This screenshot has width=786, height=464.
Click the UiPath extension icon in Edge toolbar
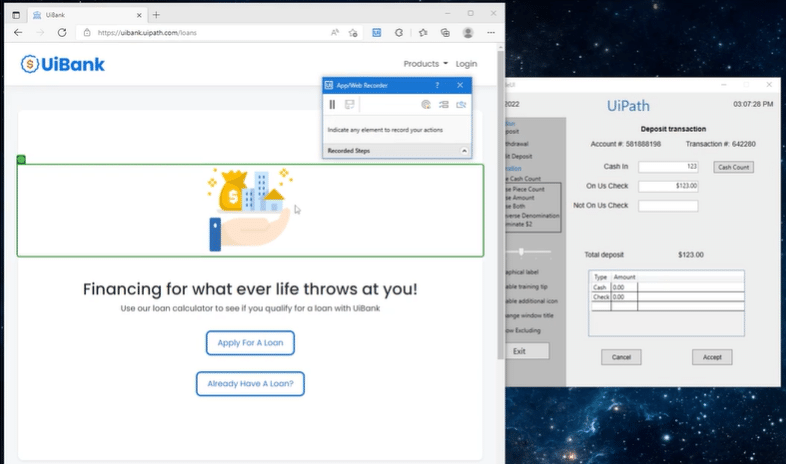point(376,33)
